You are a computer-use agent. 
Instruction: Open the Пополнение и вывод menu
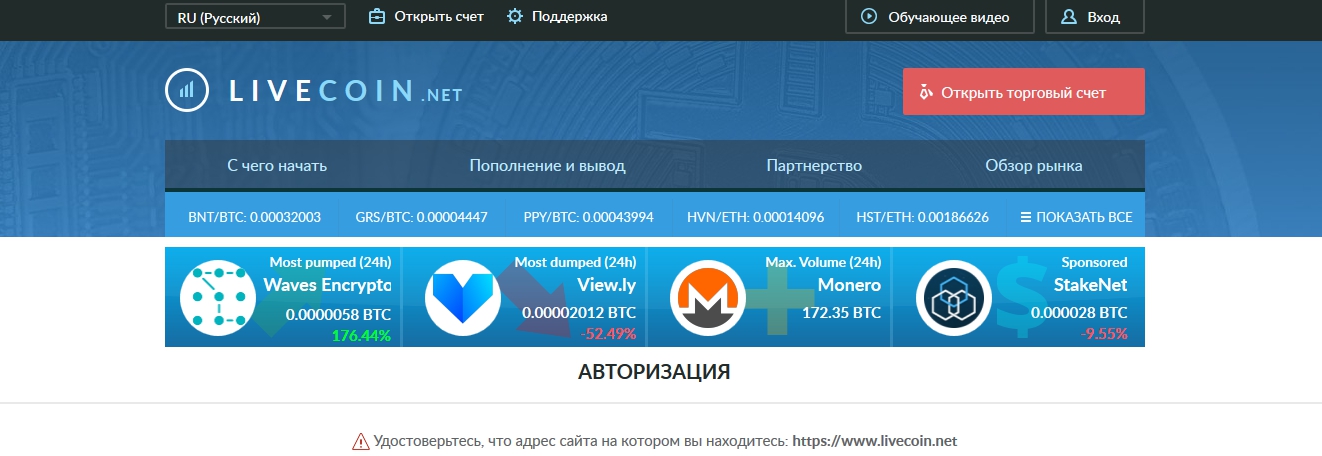coord(547,166)
